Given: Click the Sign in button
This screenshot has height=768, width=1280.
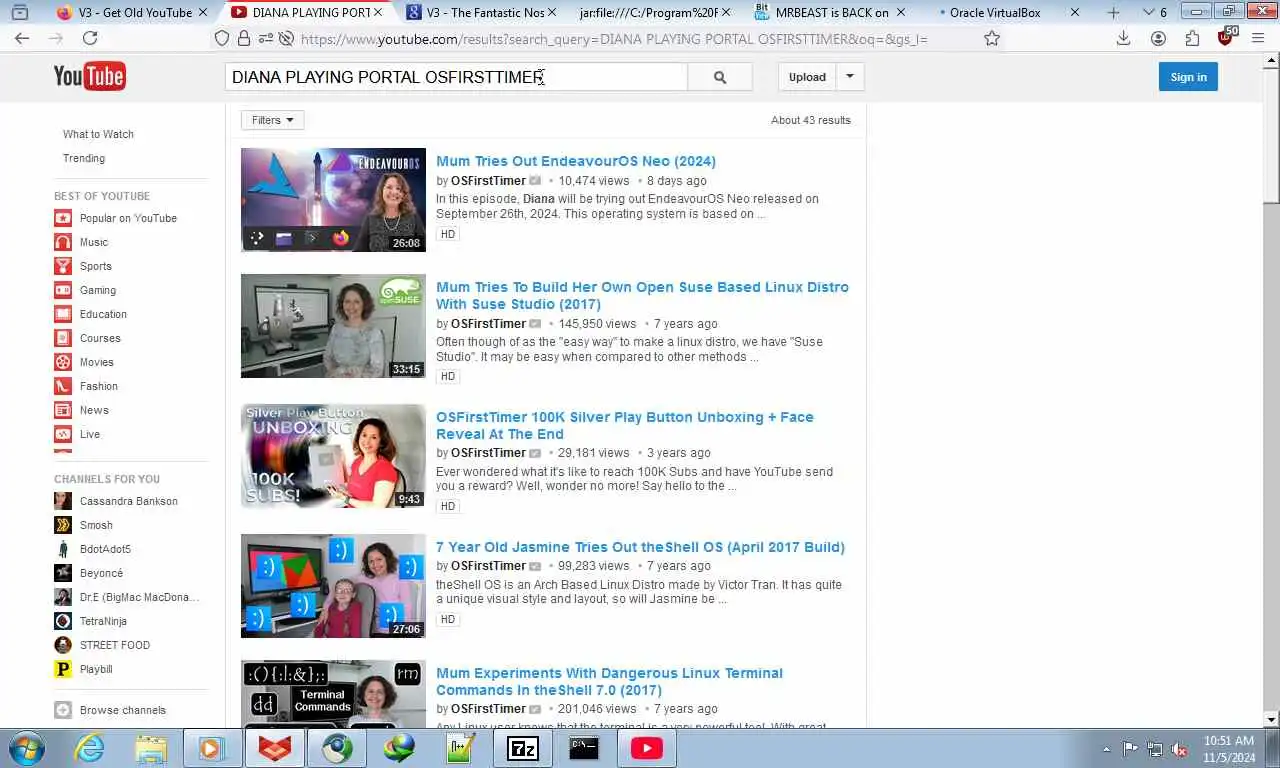Looking at the screenshot, I should (x=1188, y=77).
